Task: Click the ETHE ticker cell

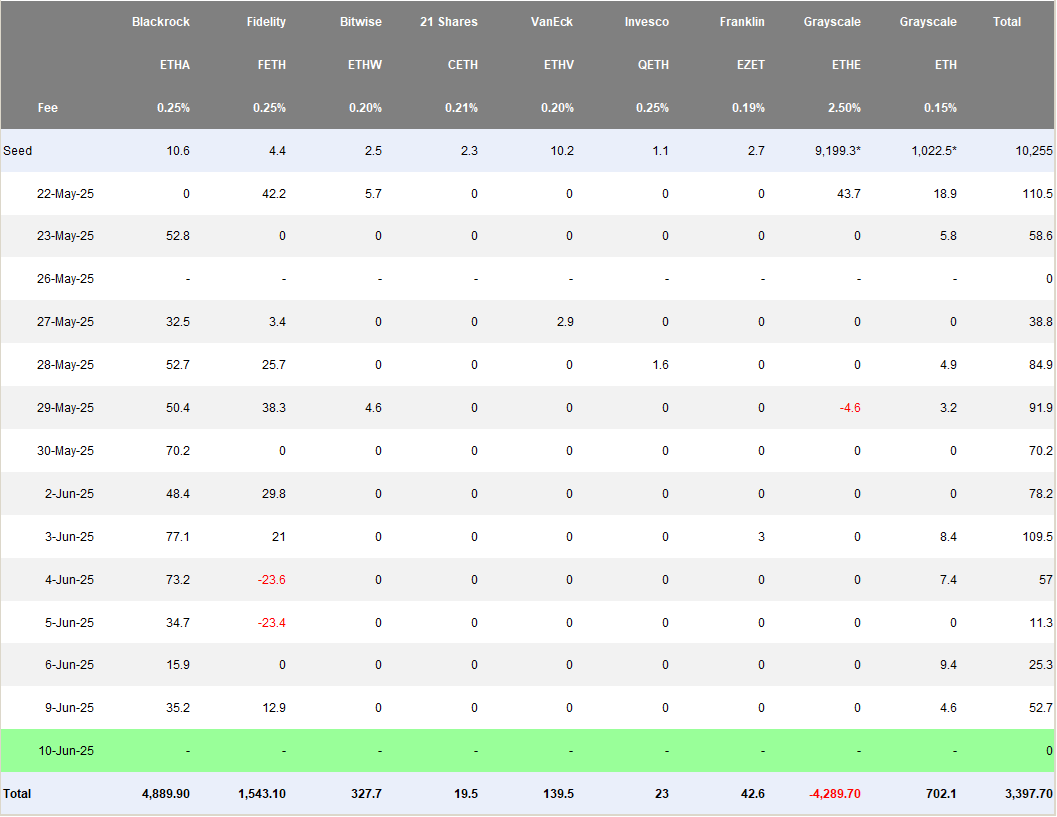Action: pyautogui.click(x=846, y=65)
